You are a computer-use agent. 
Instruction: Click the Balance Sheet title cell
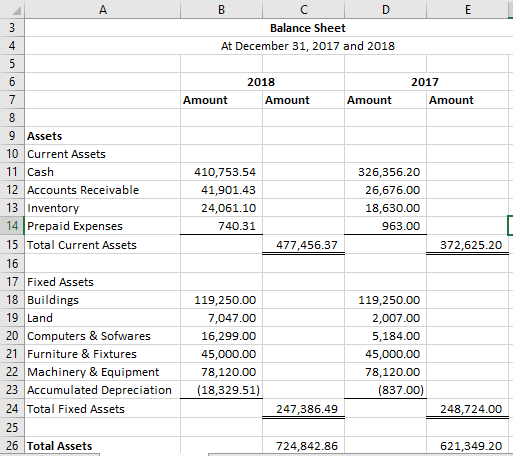click(x=307, y=28)
